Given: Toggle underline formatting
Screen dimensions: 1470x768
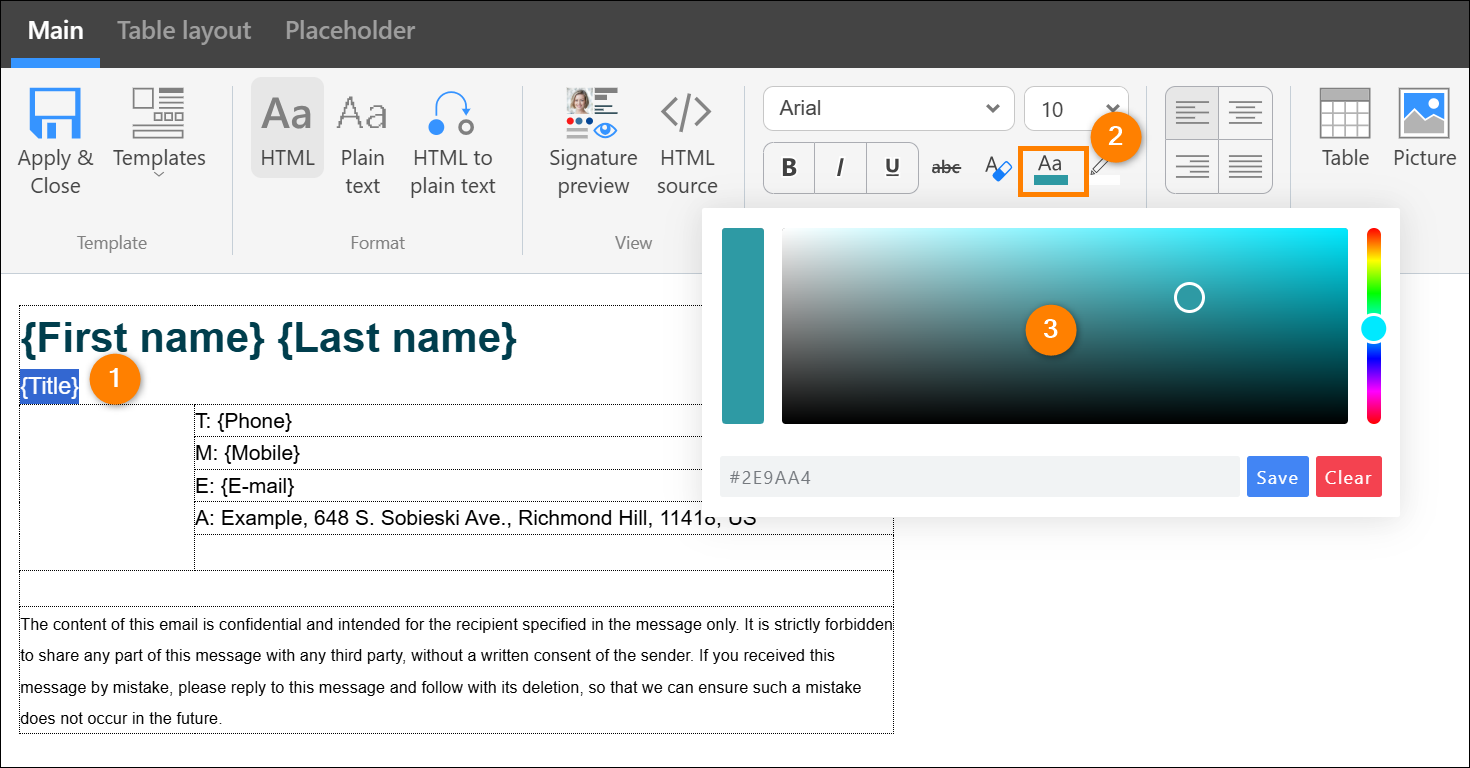Looking at the screenshot, I should point(892,167).
